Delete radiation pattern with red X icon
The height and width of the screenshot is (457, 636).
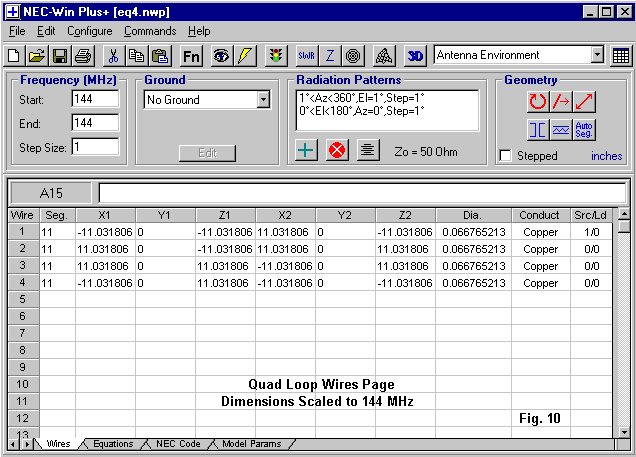(337, 150)
